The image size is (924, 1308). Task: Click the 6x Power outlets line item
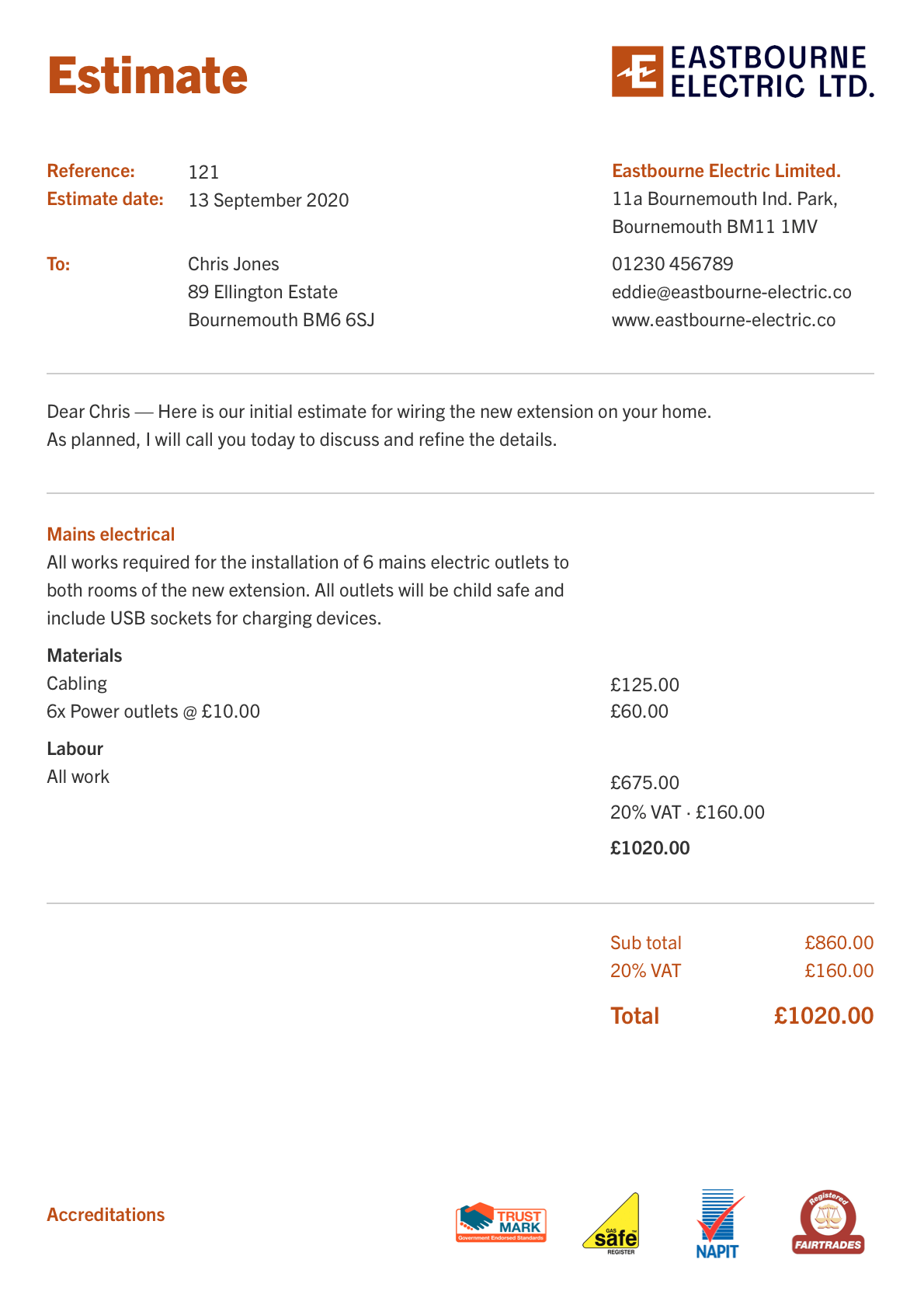[x=154, y=711]
